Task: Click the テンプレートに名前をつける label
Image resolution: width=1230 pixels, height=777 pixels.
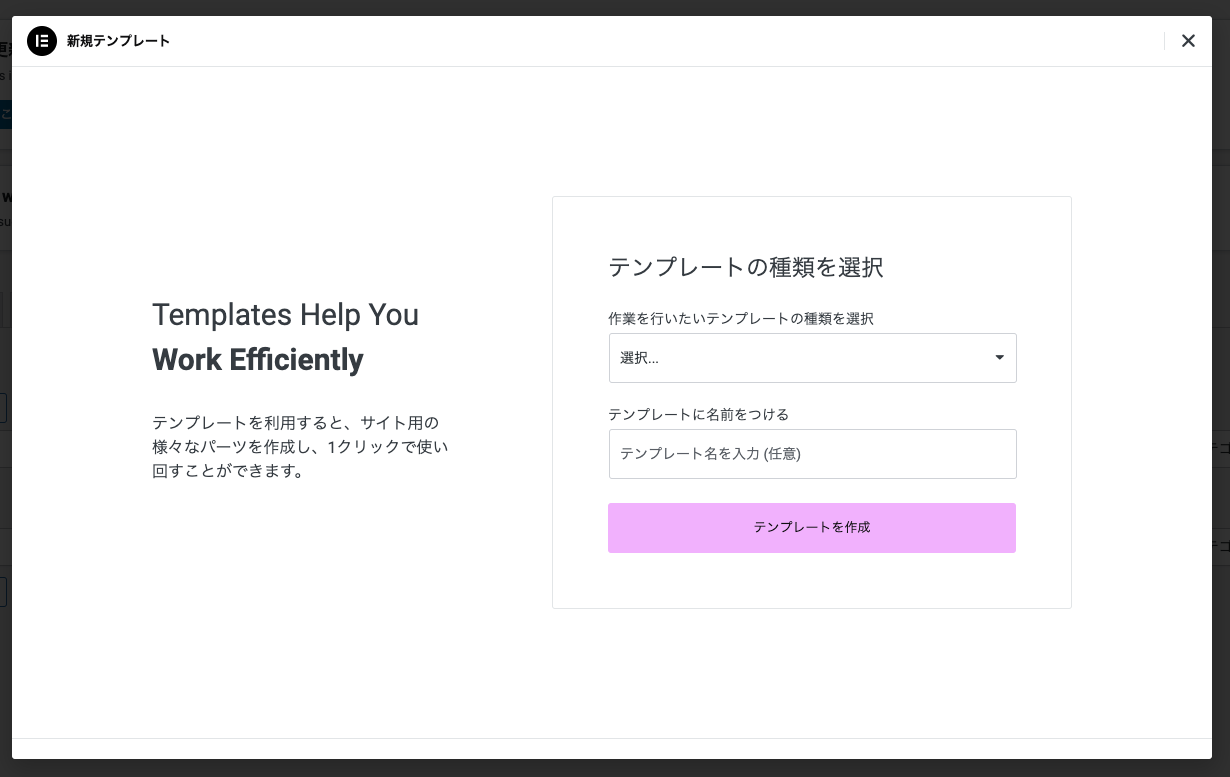Action: click(x=698, y=415)
